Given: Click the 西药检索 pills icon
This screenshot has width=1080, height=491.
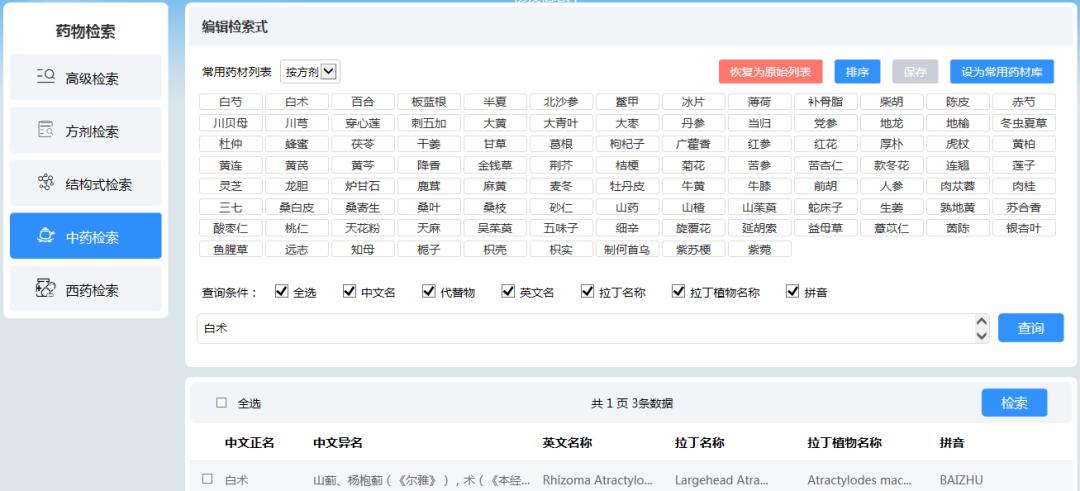Looking at the screenshot, I should pyautogui.click(x=45, y=289).
